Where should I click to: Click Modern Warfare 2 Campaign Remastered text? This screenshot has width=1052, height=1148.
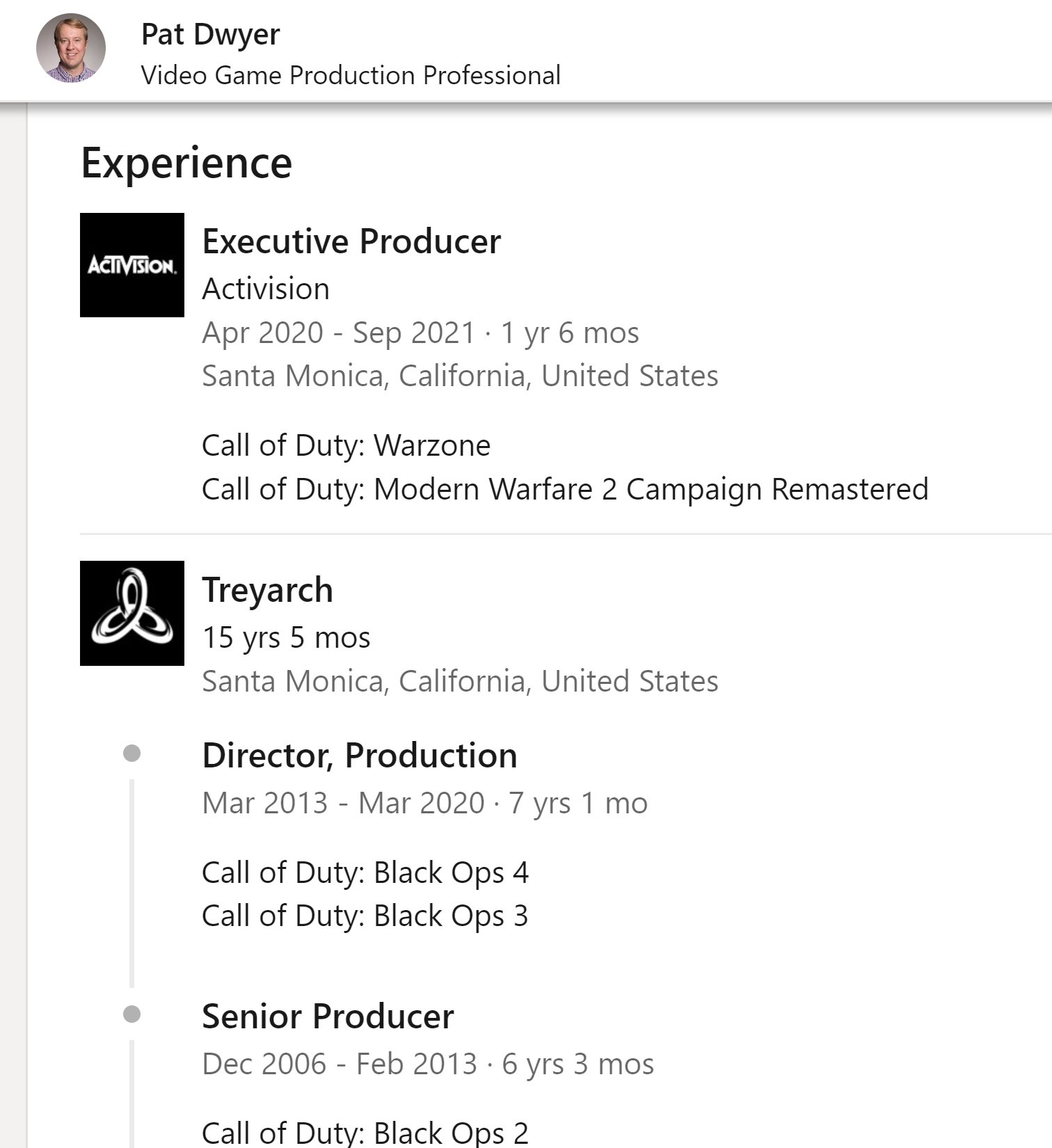(x=651, y=489)
